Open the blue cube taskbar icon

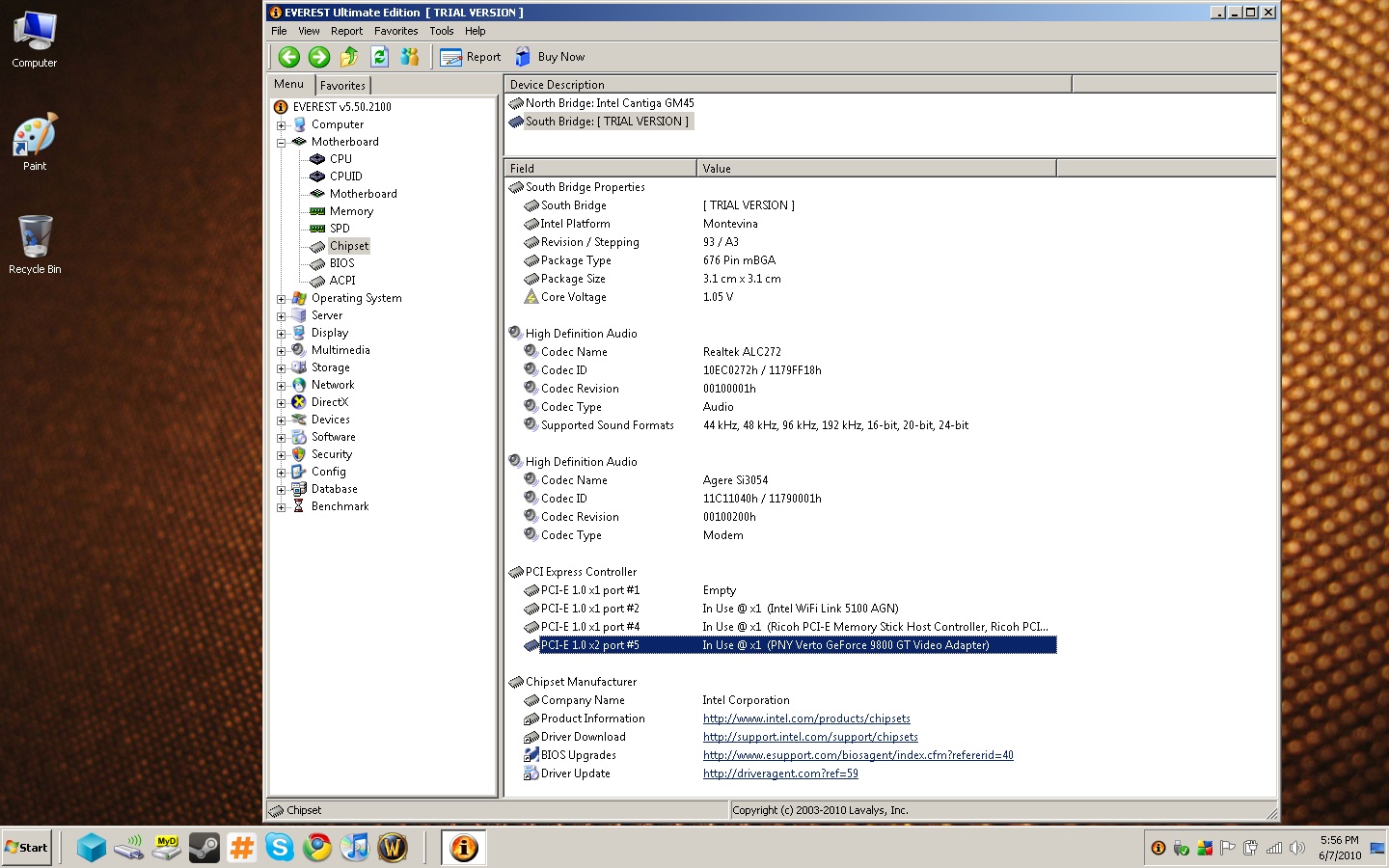point(92,848)
